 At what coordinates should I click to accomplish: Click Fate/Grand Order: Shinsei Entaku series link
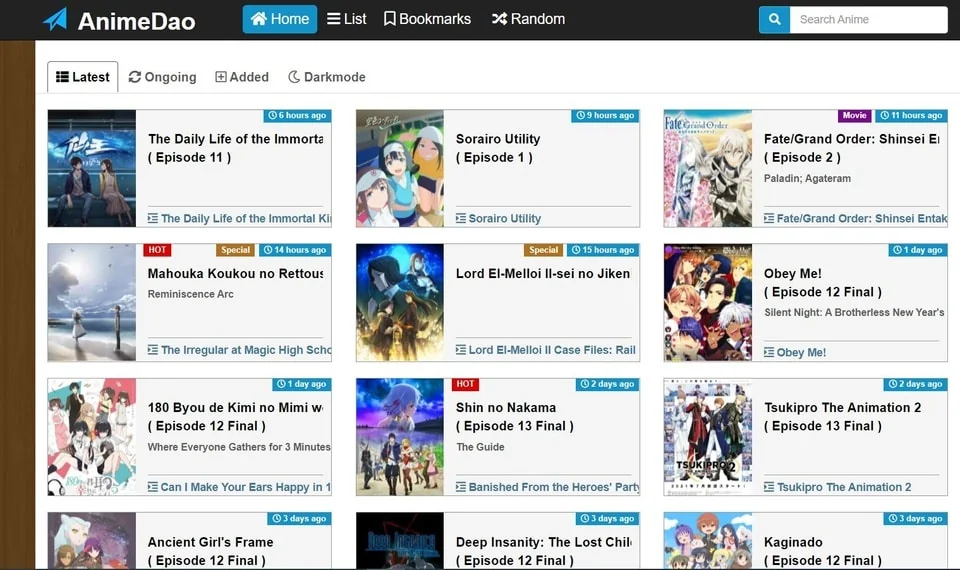(x=855, y=219)
